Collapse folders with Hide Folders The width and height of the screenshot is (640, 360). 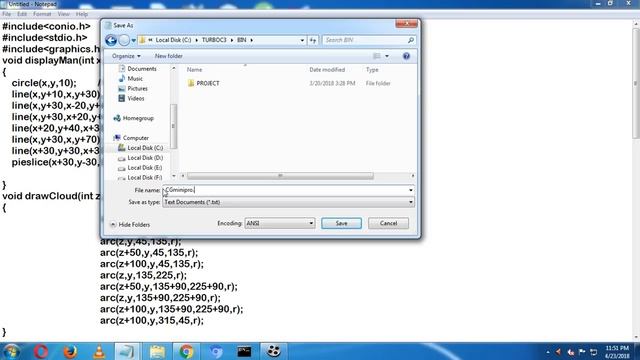(x=130, y=224)
